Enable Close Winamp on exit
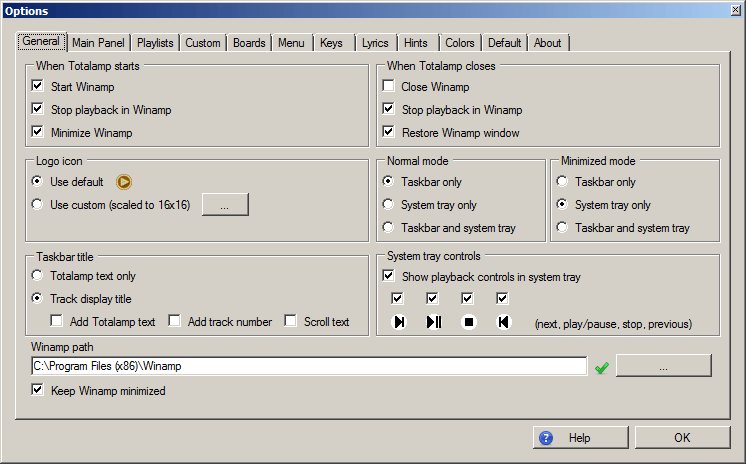Image resolution: width=746 pixels, height=464 pixels. (x=388, y=86)
